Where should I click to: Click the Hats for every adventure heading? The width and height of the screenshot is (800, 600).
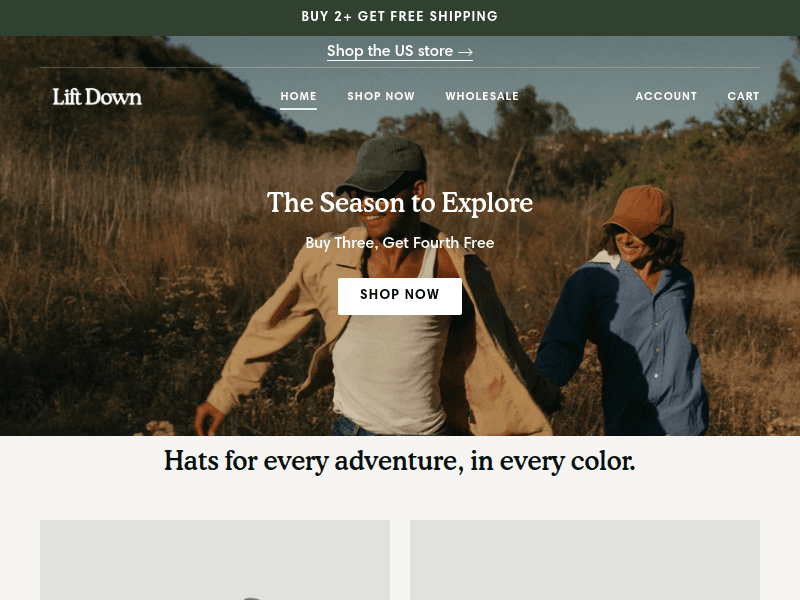(x=399, y=461)
